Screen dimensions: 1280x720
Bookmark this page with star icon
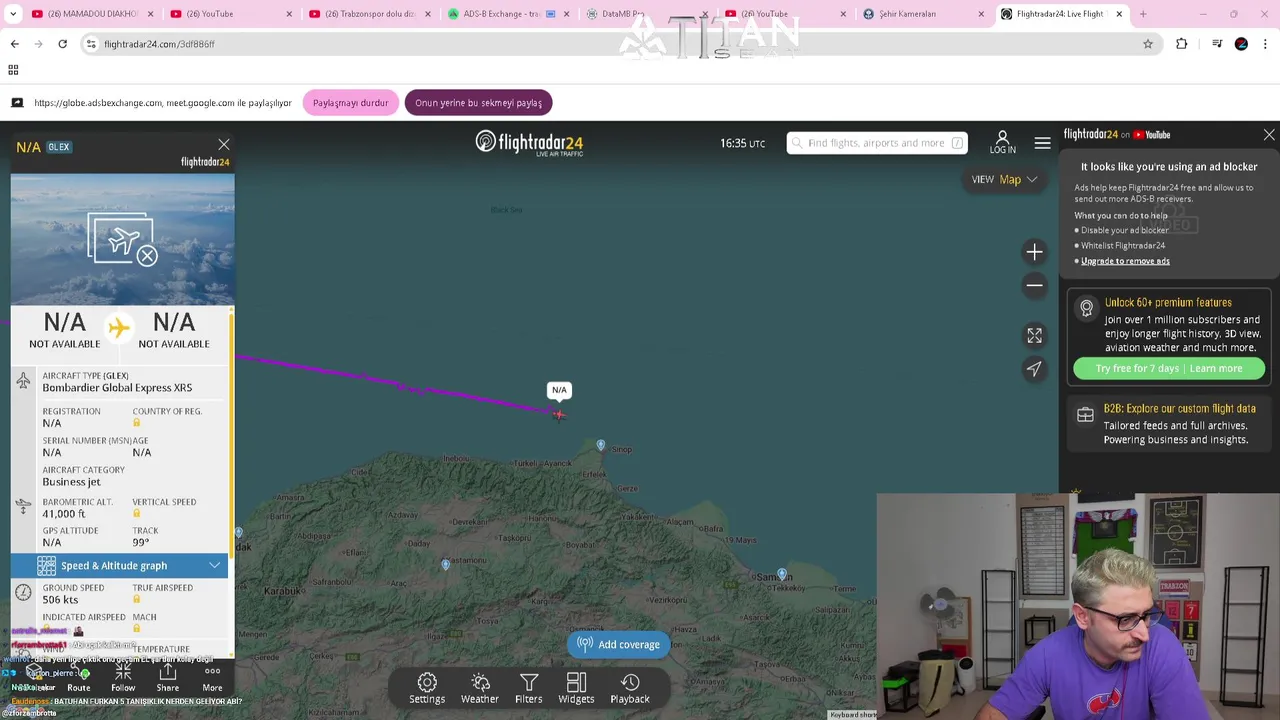click(1148, 44)
